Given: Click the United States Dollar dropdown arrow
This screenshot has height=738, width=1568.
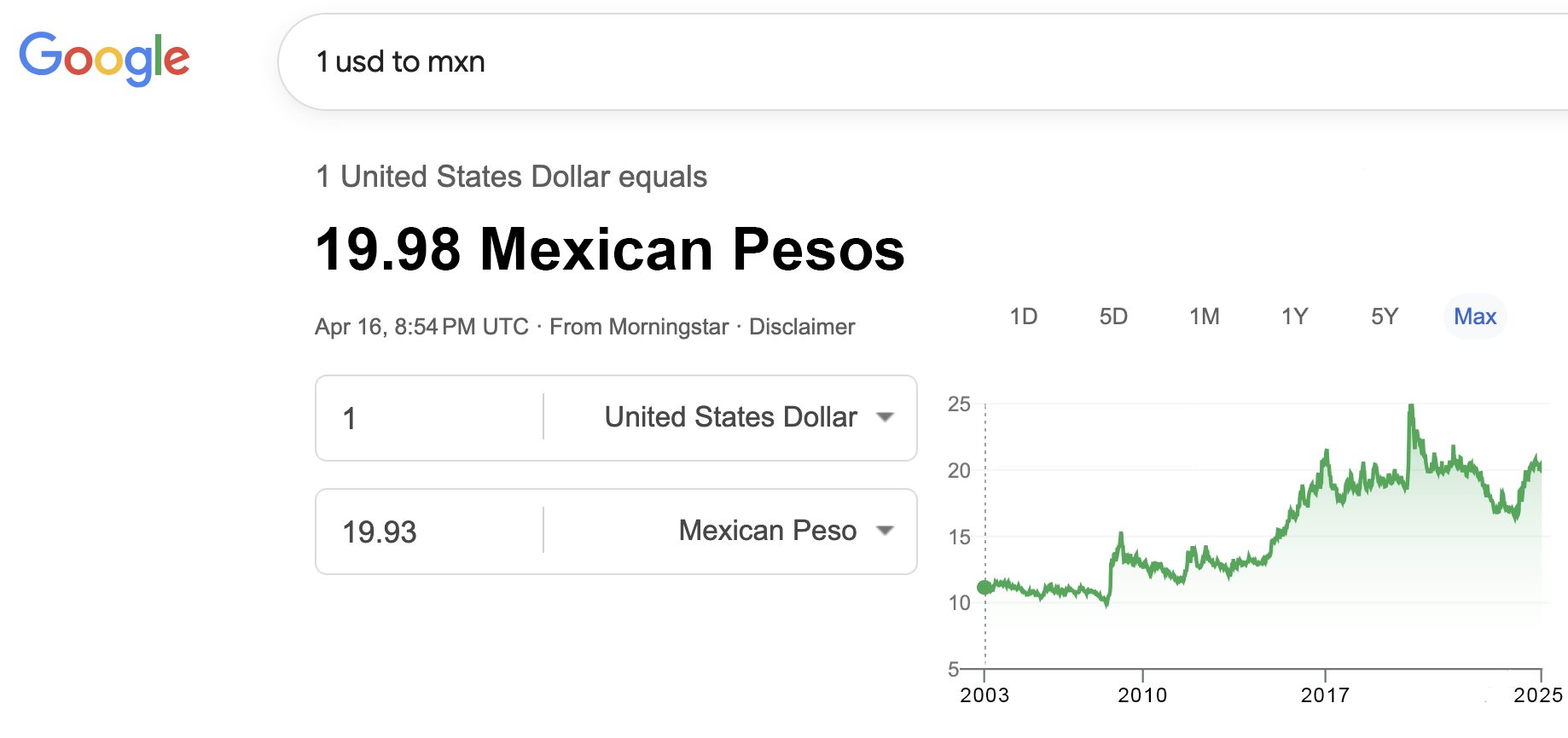Looking at the screenshot, I should [x=886, y=417].
